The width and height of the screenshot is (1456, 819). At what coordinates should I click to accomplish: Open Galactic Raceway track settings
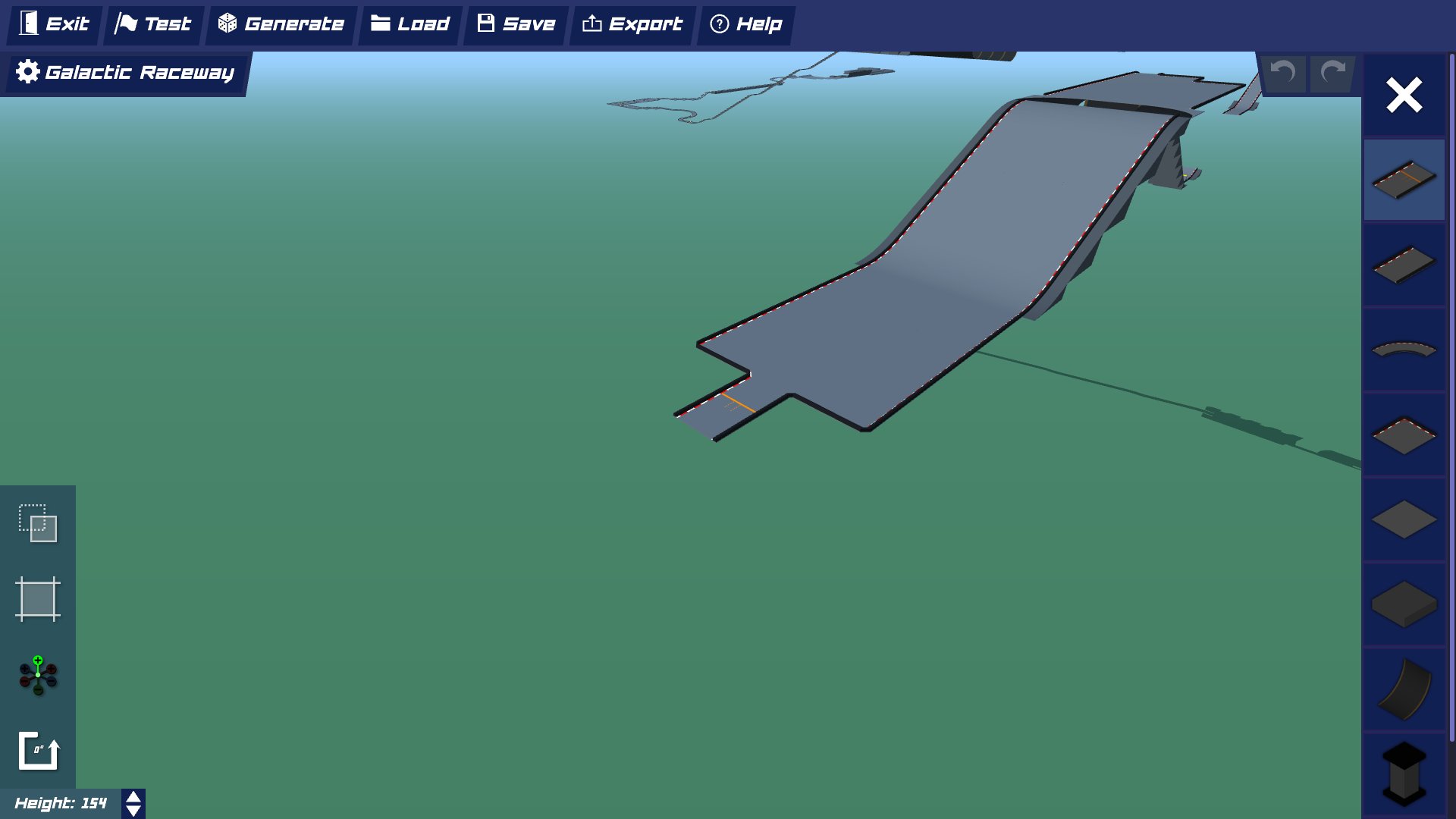tap(125, 72)
